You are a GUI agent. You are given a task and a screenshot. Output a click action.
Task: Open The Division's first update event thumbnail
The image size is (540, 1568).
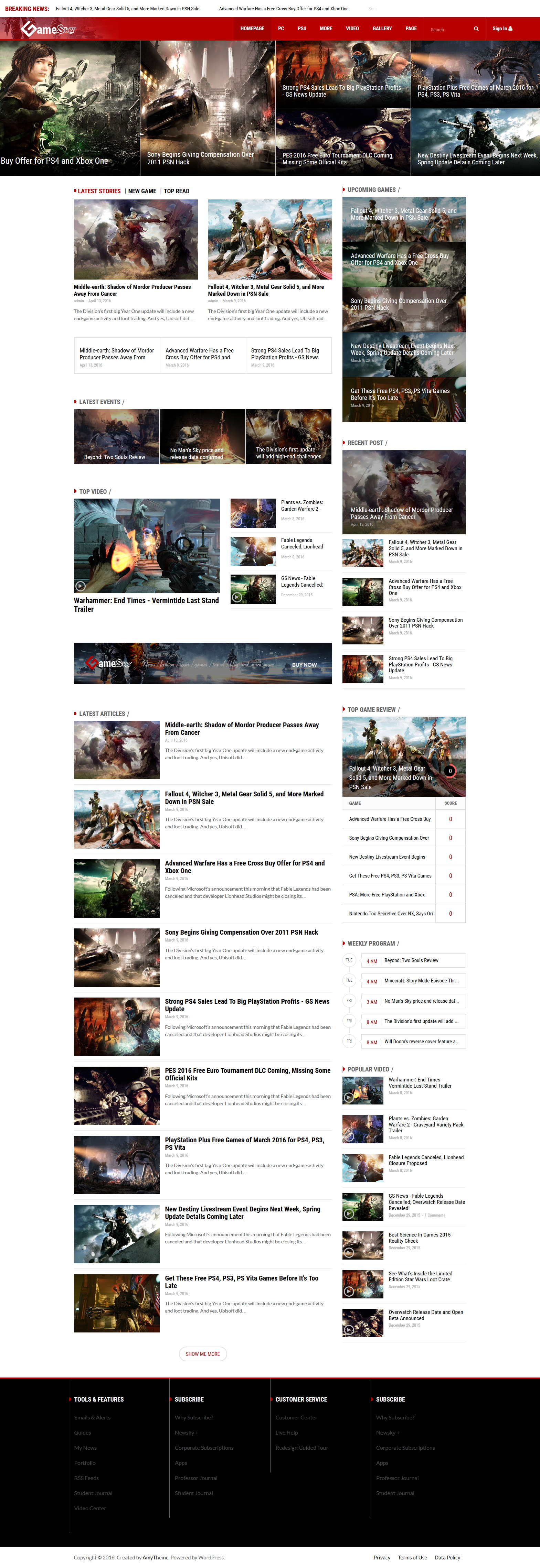click(289, 436)
